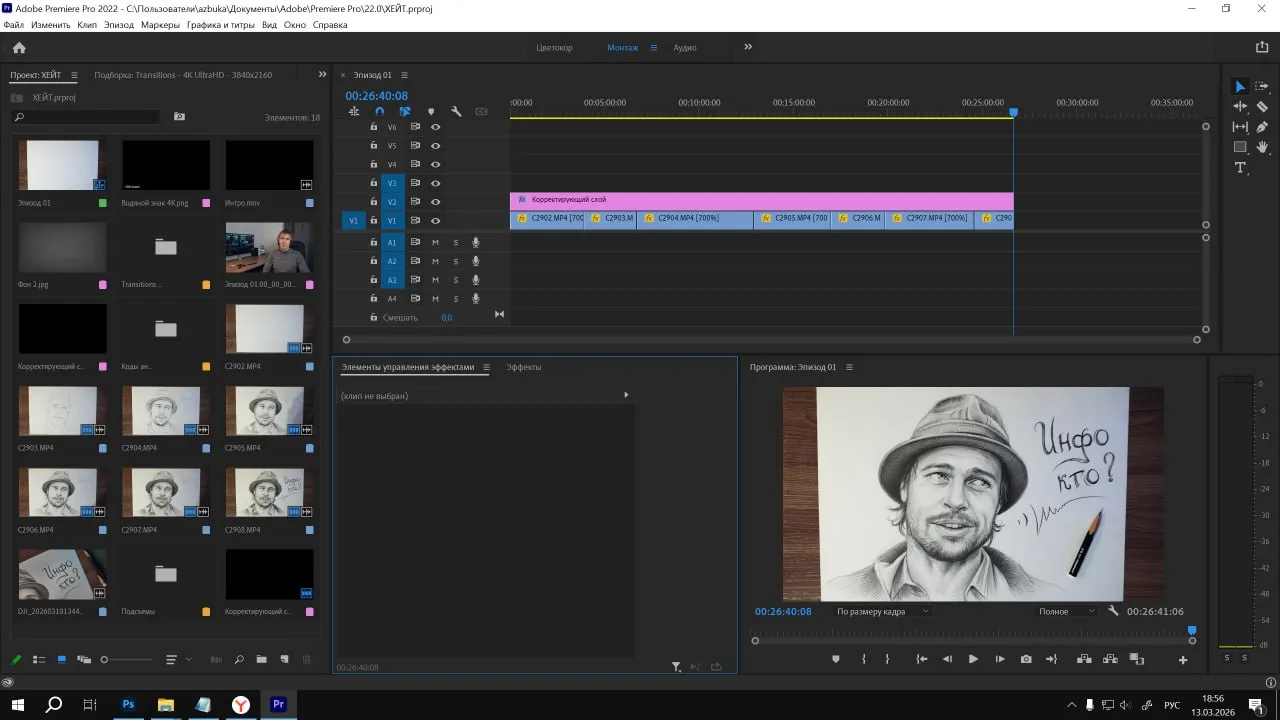Open the sort icons dropdown in Project panel
1280x720 pixels.
pyautogui.click(x=176, y=660)
